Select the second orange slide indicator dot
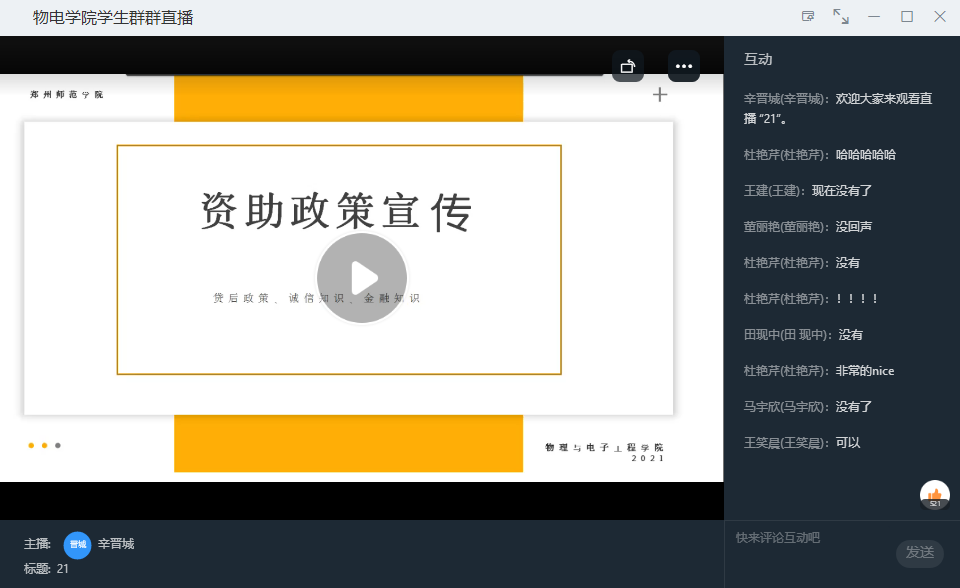This screenshot has height=588, width=960. [x=44, y=444]
